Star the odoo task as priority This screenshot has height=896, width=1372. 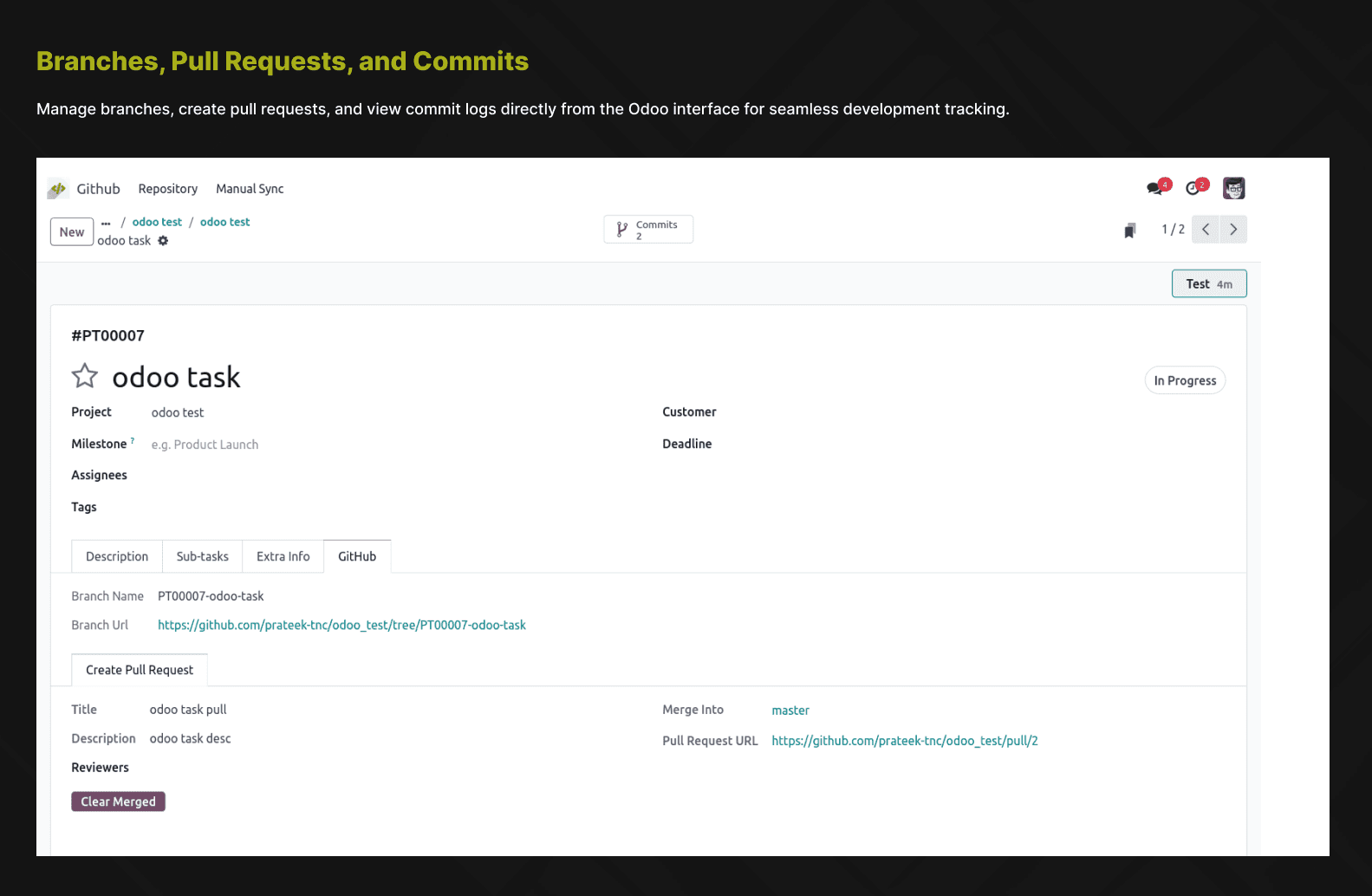pos(85,376)
